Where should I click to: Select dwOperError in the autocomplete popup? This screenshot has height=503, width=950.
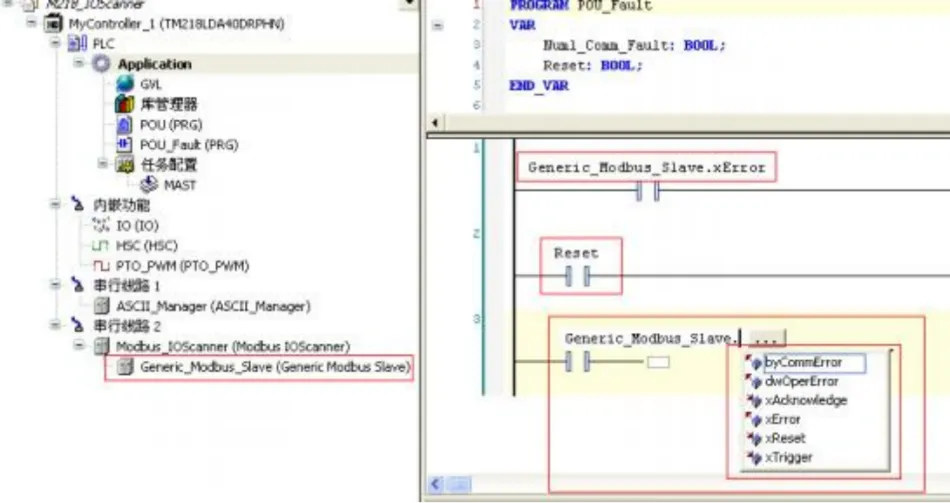click(801, 381)
